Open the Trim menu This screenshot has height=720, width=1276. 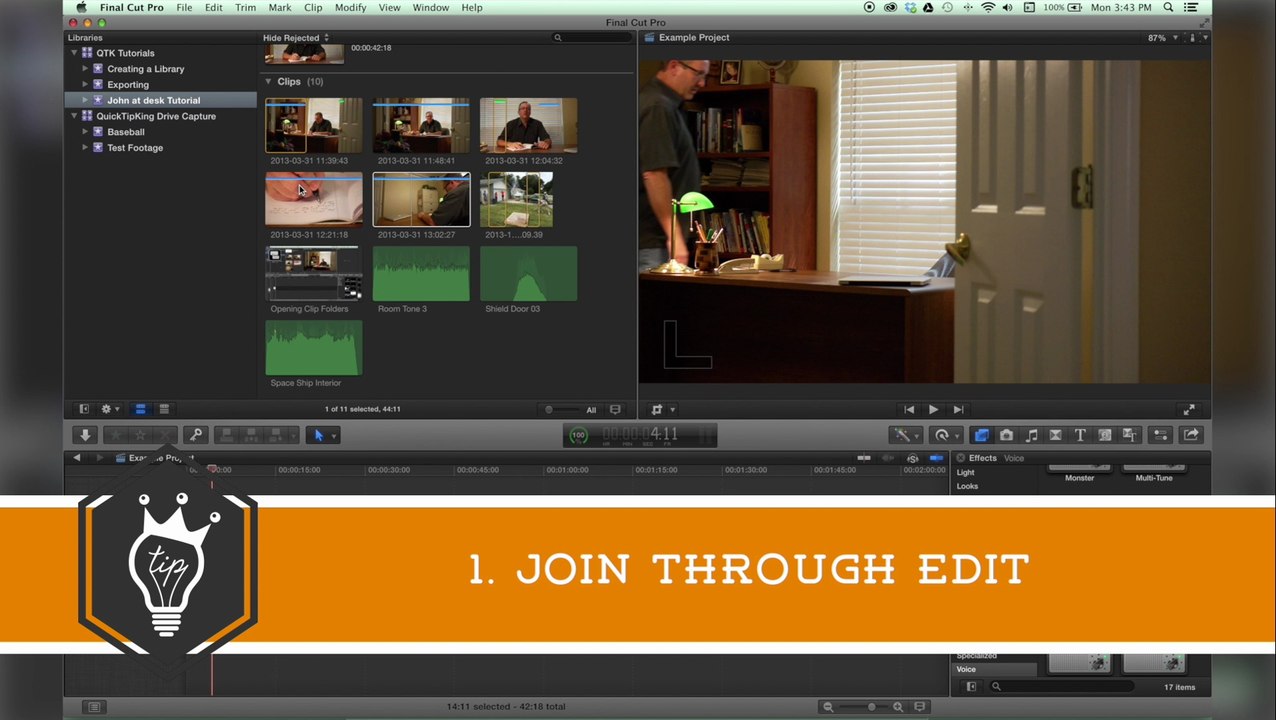pyautogui.click(x=245, y=7)
